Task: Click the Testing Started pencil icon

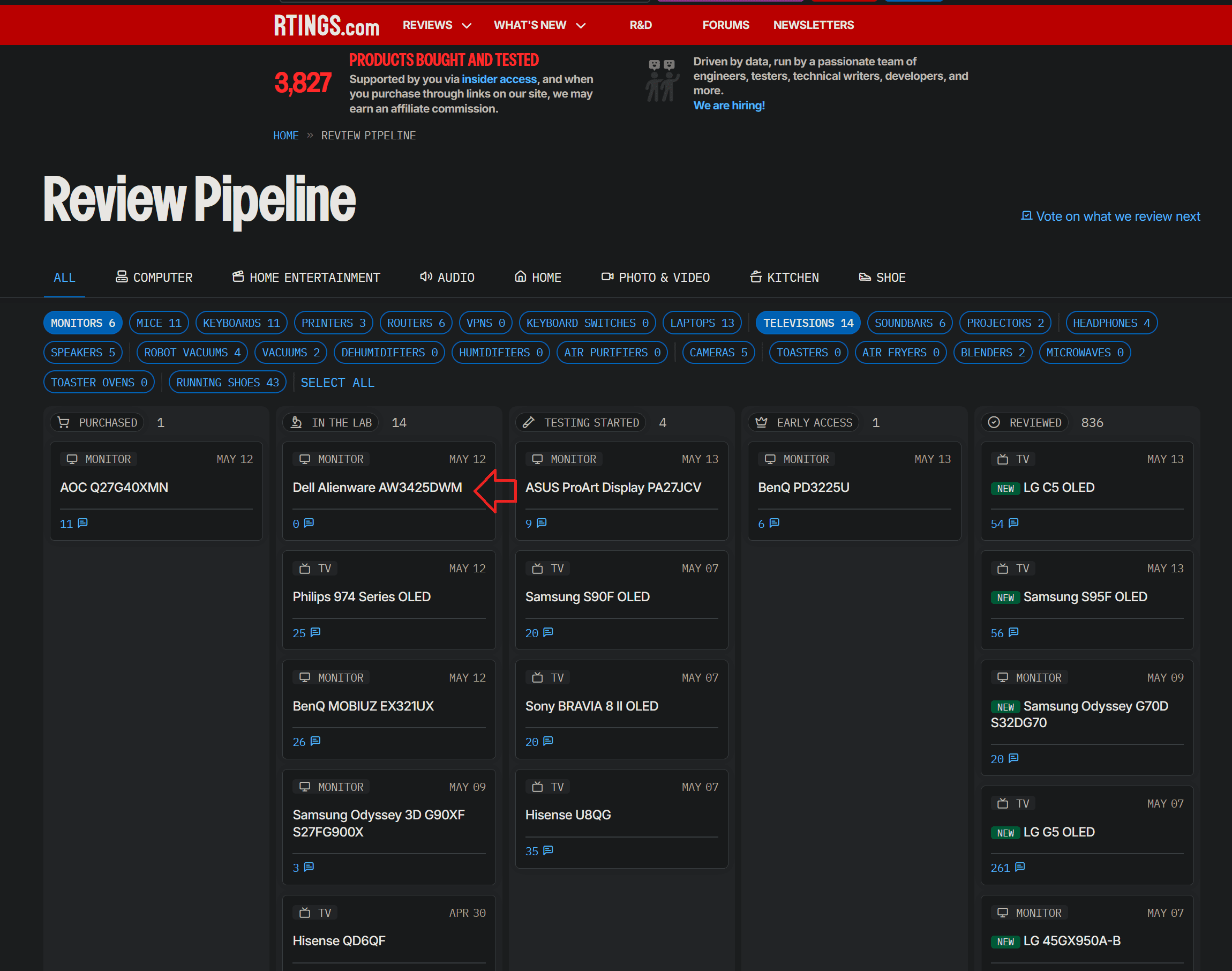Action: coord(529,422)
